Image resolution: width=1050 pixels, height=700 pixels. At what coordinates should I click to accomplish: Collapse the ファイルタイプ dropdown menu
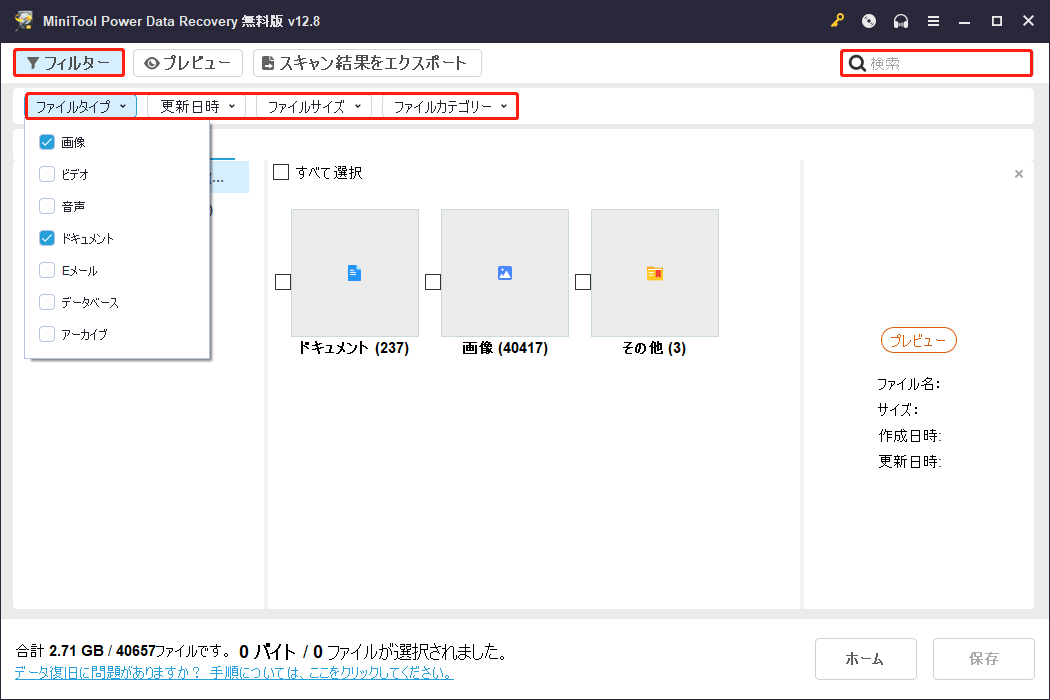[x=80, y=105]
